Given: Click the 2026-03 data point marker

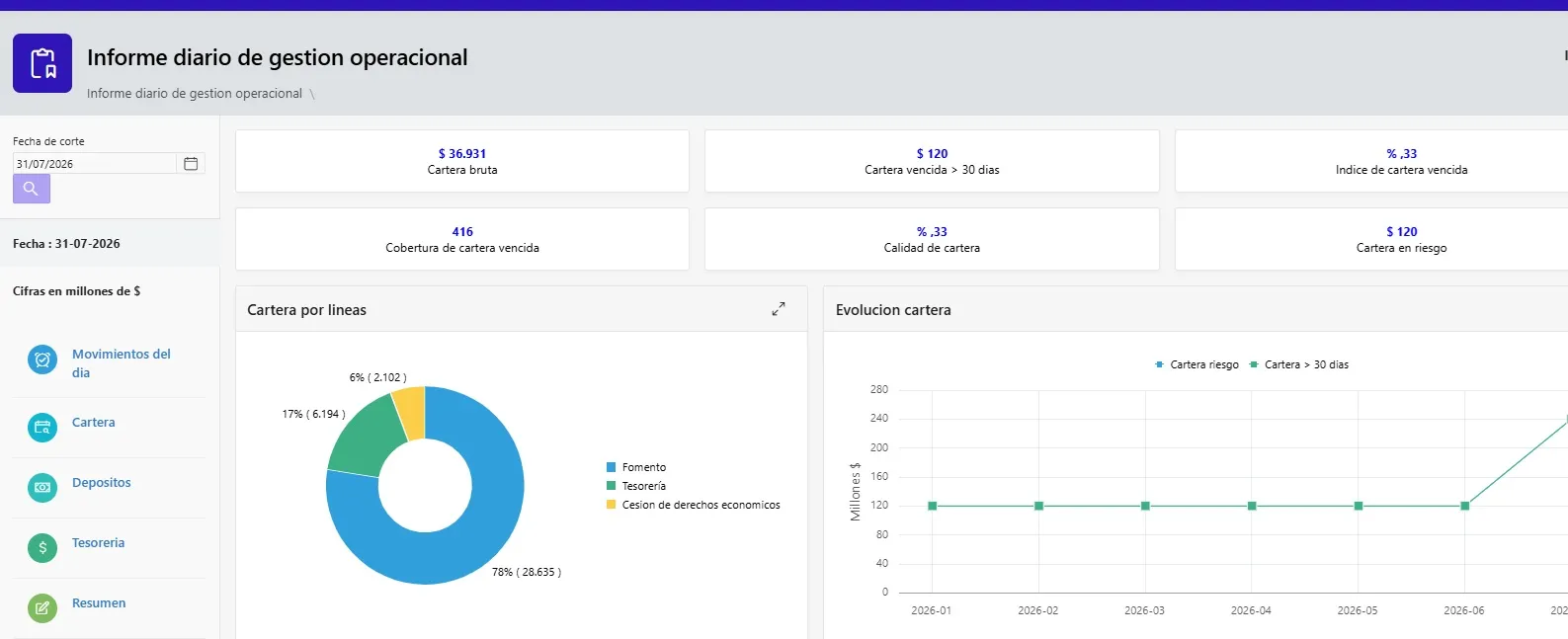Looking at the screenshot, I should pyautogui.click(x=1145, y=506).
